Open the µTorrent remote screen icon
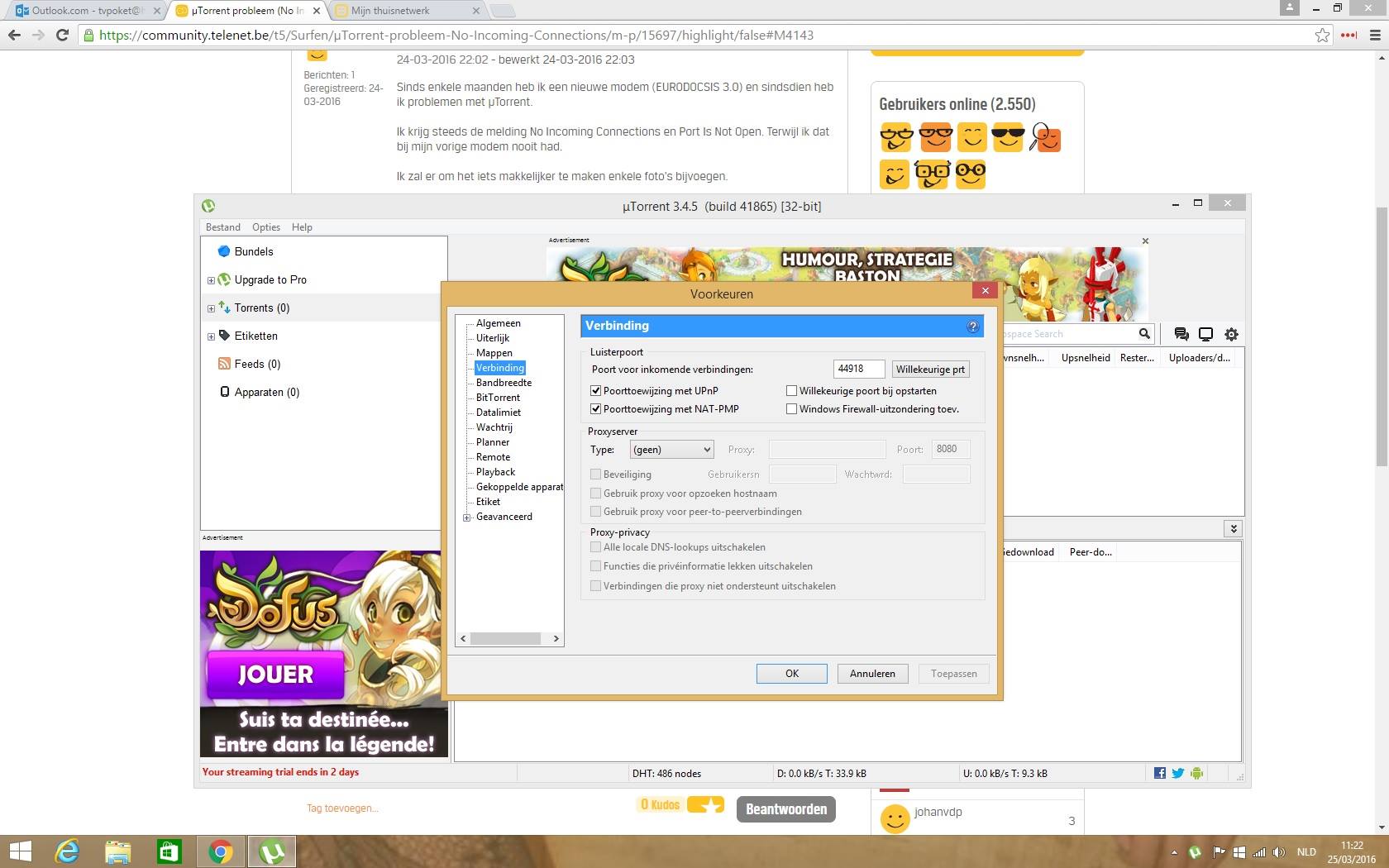 (x=1205, y=334)
